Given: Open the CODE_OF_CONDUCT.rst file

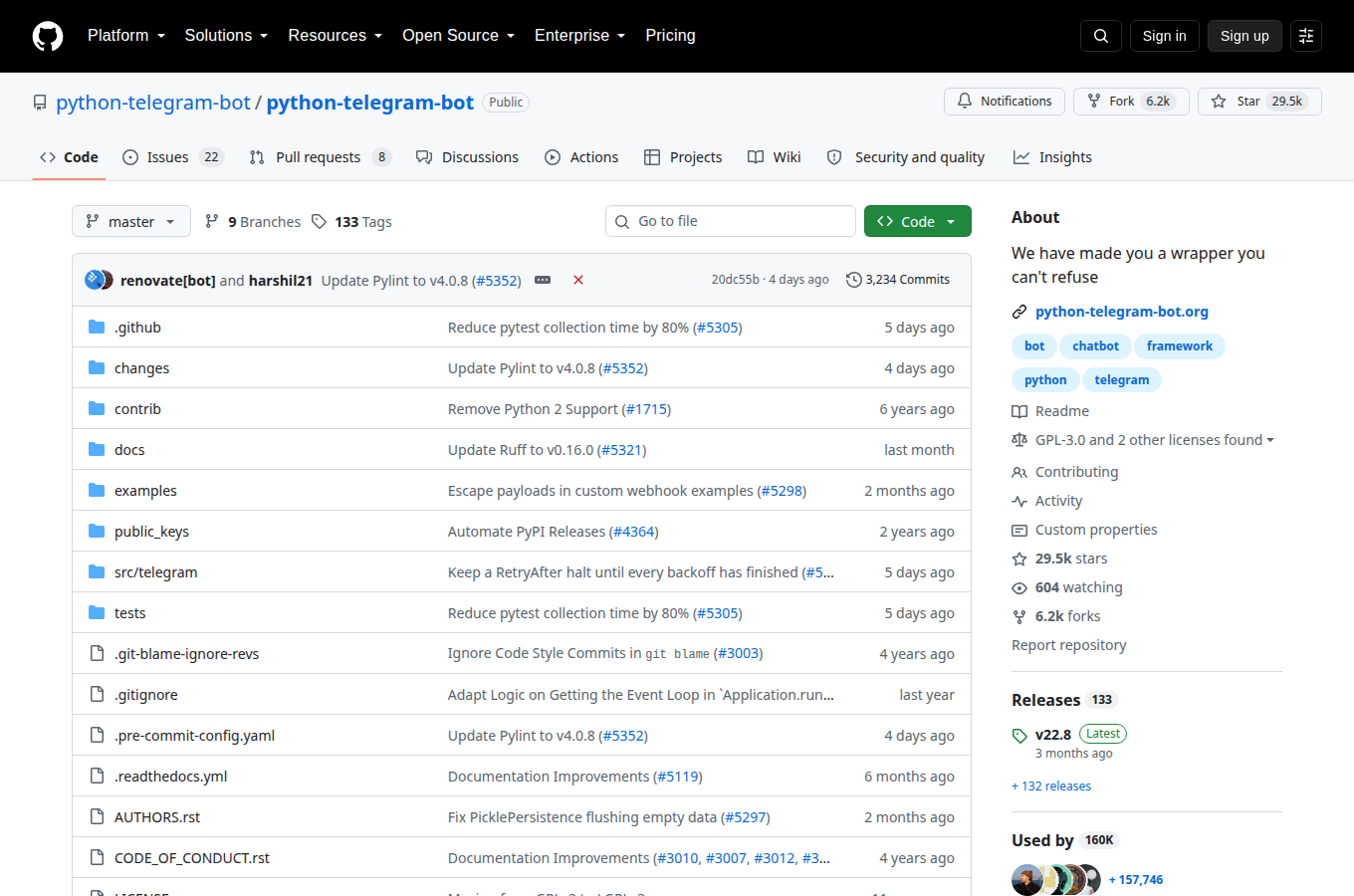Looking at the screenshot, I should (x=192, y=858).
